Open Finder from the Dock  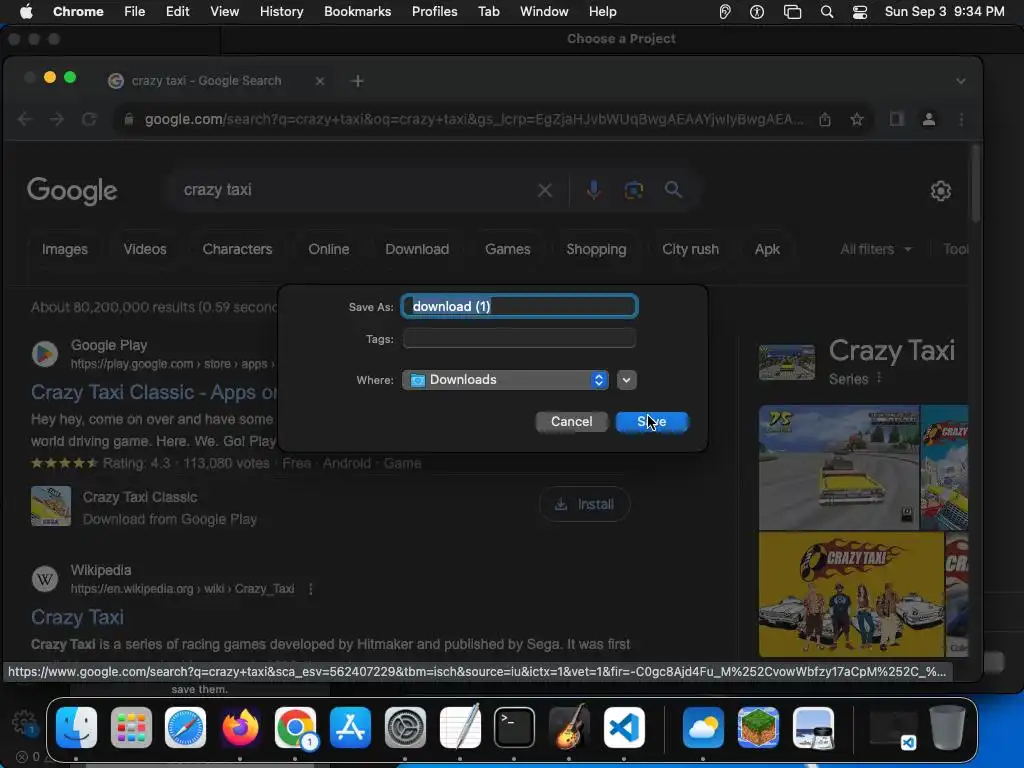tap(76, 727)
